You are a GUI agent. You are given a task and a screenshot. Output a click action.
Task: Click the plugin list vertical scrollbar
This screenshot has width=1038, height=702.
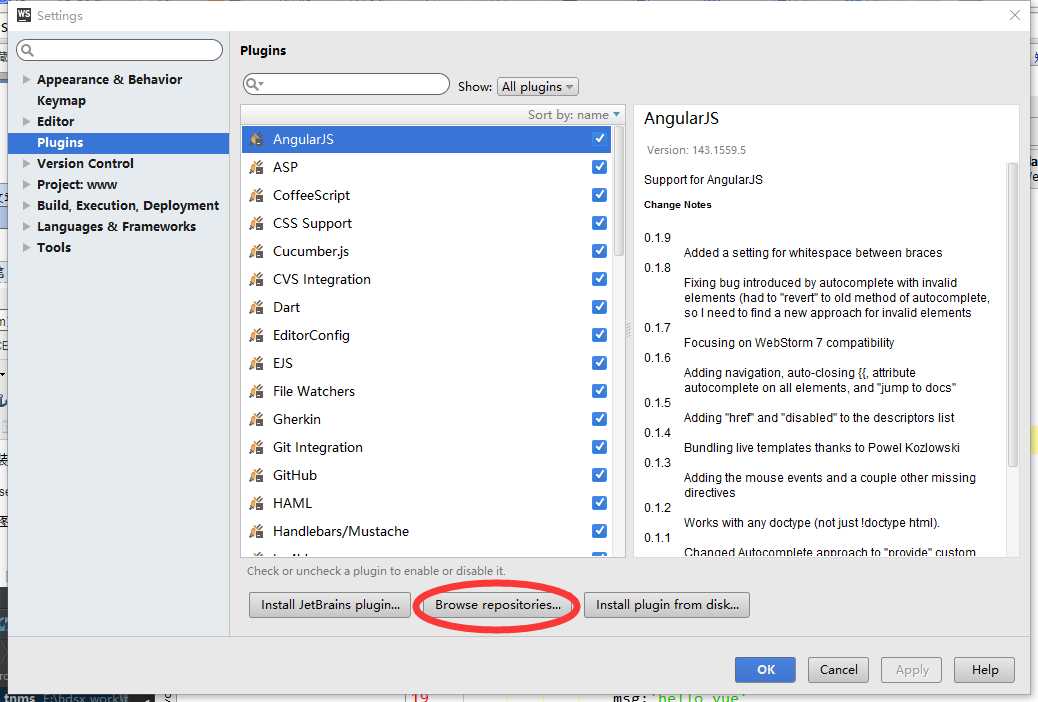pyautogui.click(x=619, y=192)
